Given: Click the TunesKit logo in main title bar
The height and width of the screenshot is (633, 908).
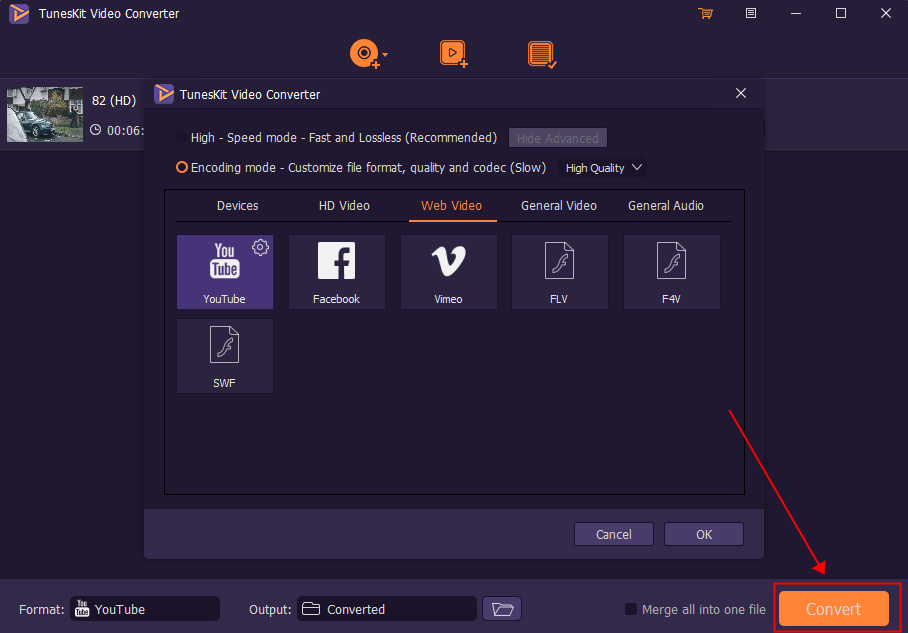Looking at the screenshot, I should click(19, 13).
